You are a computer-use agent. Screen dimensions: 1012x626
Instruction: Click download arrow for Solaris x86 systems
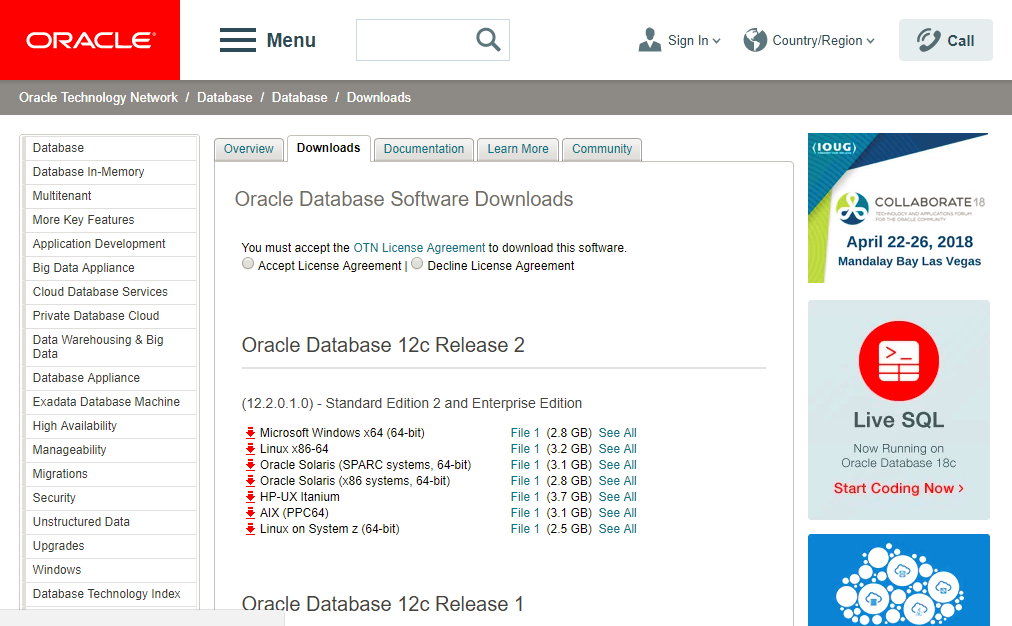(250, 481)
